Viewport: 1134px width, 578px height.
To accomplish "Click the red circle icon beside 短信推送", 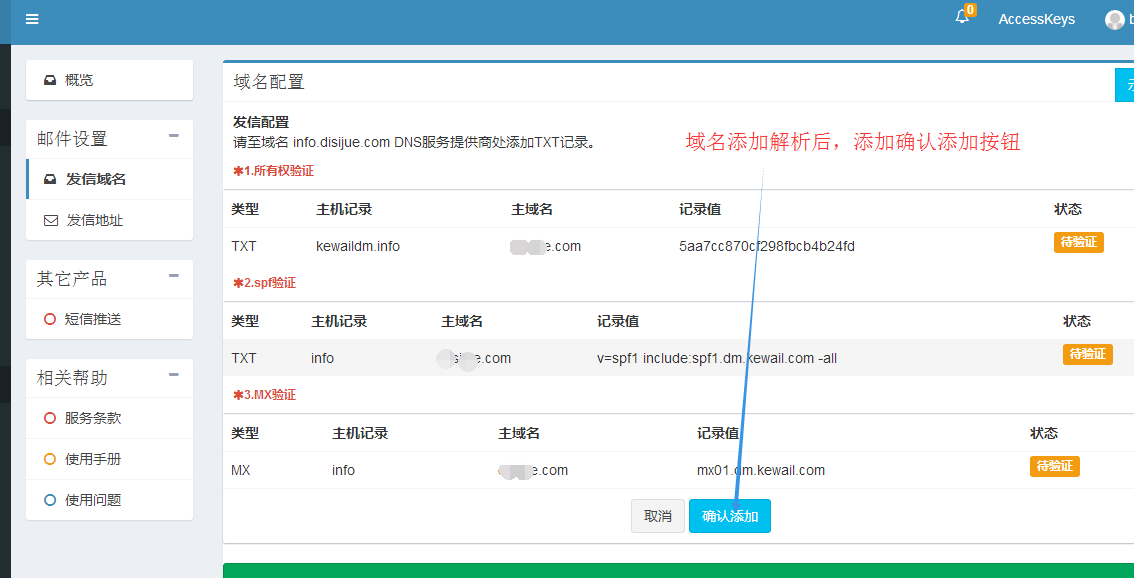I will pyautogui.click(x=50, y=319).
